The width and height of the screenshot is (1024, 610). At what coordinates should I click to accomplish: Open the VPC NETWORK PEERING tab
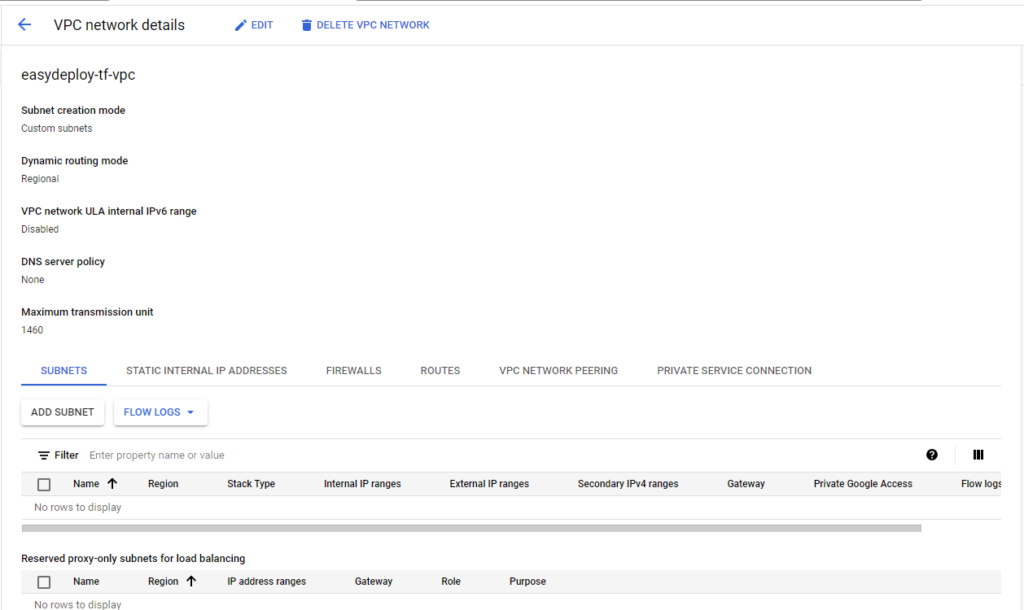click(x=559, y=370)
